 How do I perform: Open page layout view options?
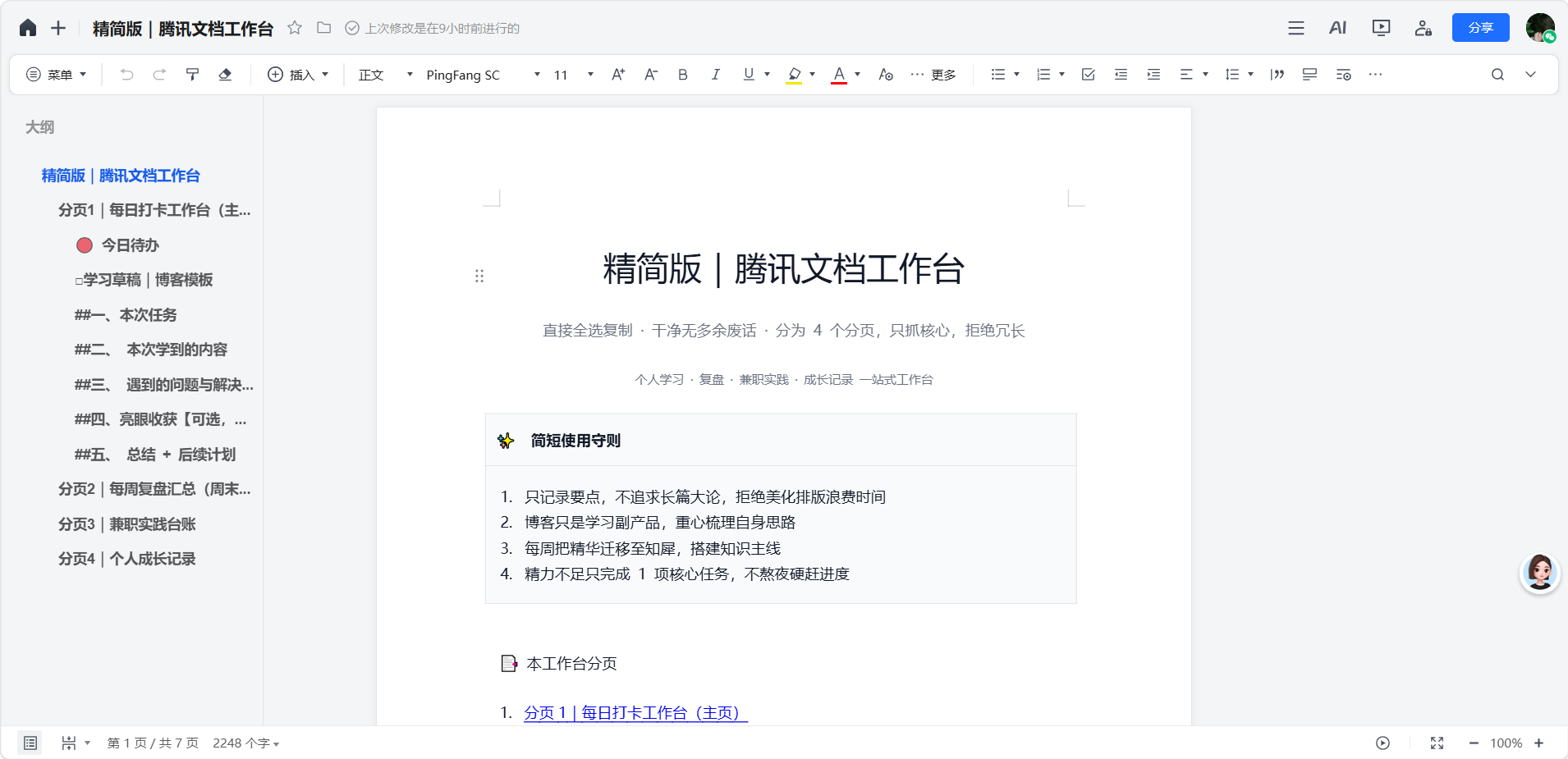pyautogui.click(x=76, y=743)
